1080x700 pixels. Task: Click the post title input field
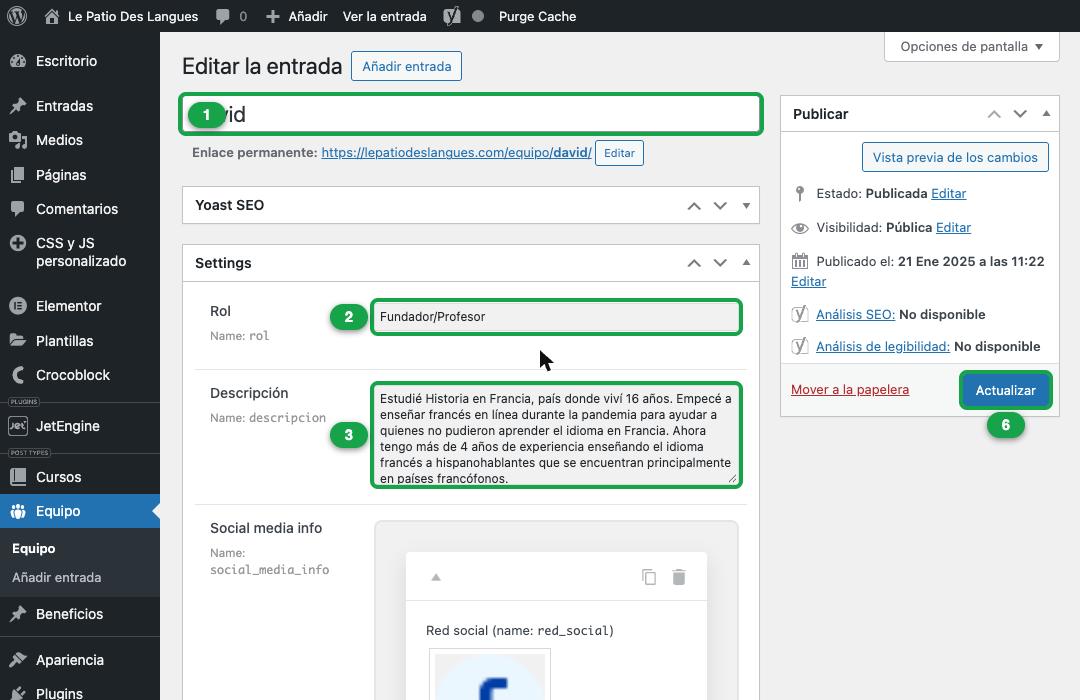click(x=471, y=114)
